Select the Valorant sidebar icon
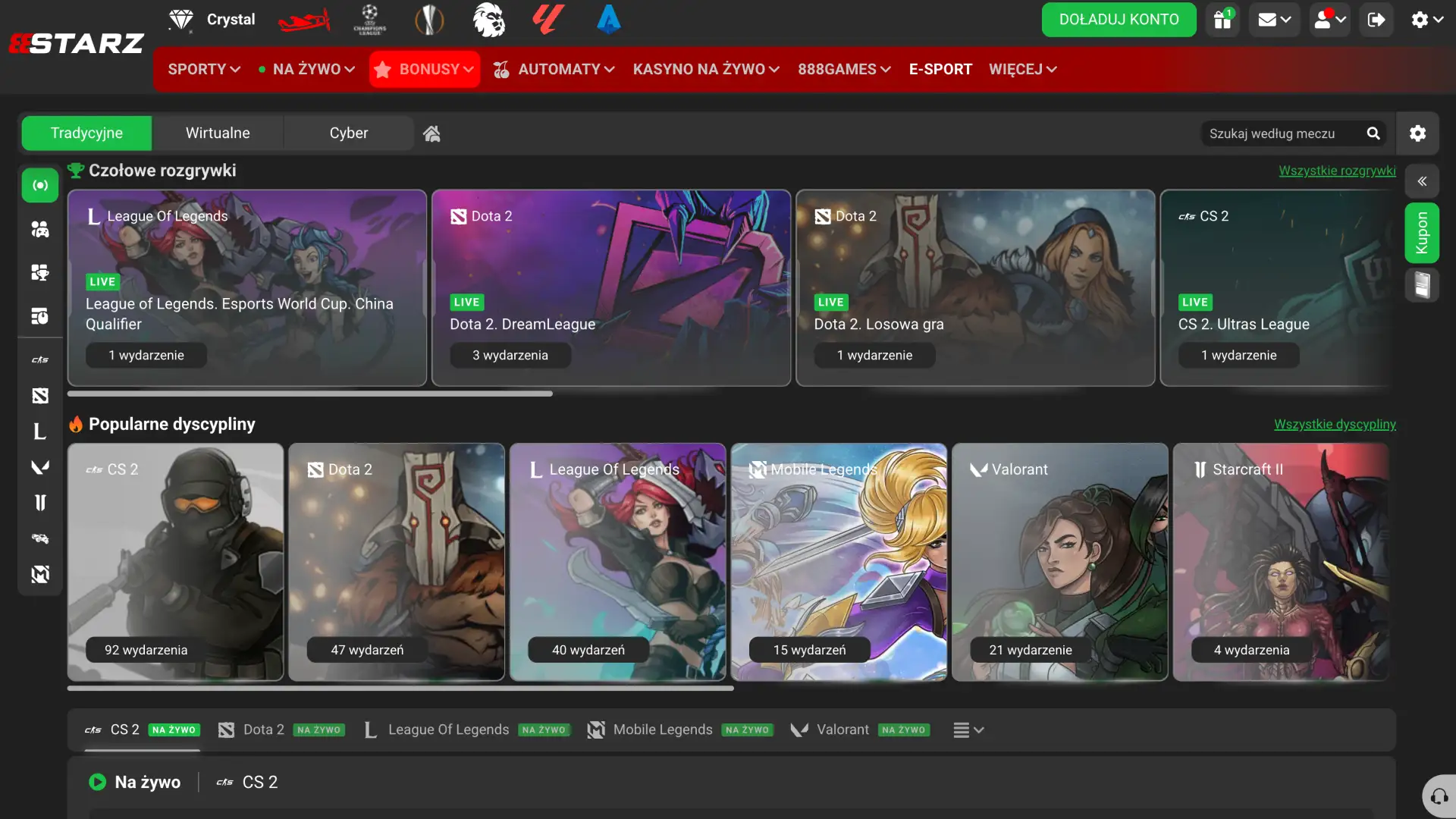The image size is (1456, 819). [40, 467]
